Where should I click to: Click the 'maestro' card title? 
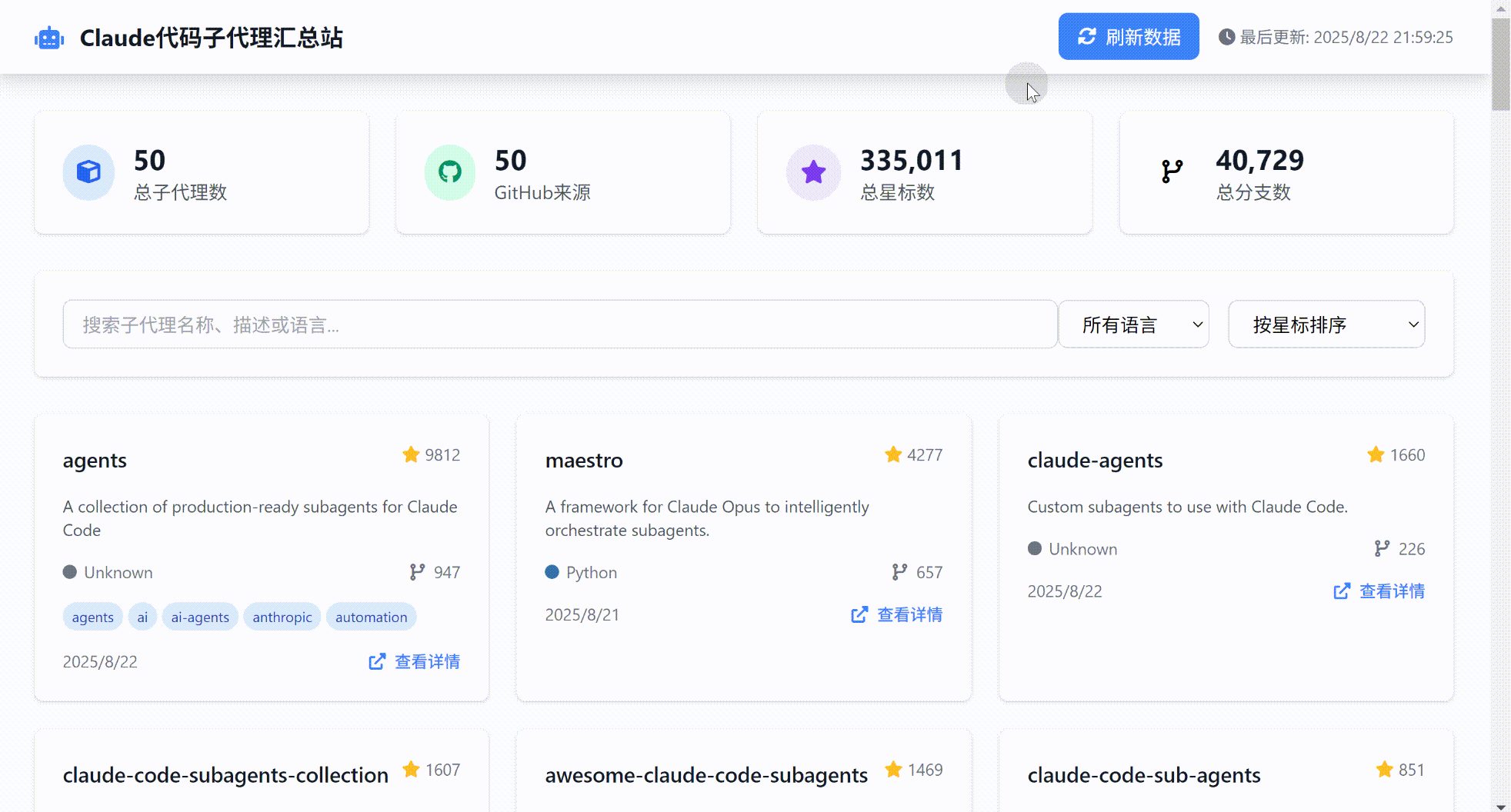click(x=584, y=460)
